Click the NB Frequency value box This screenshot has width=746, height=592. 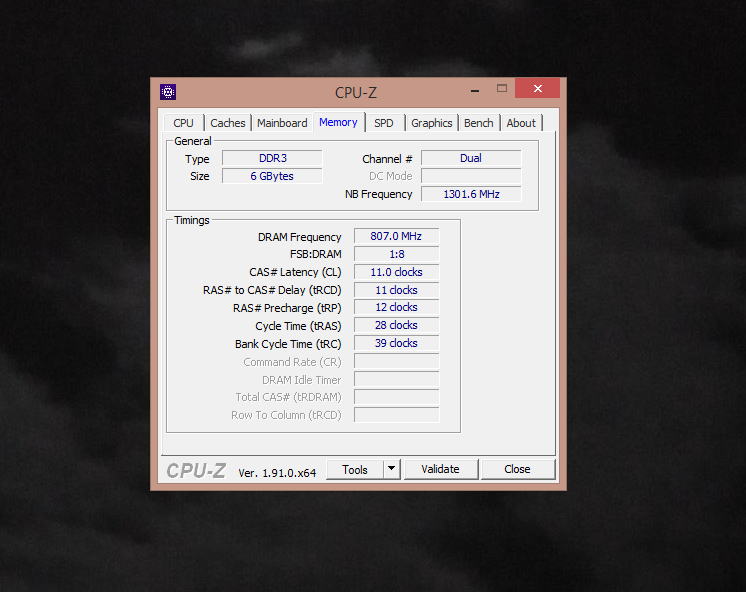471,194
